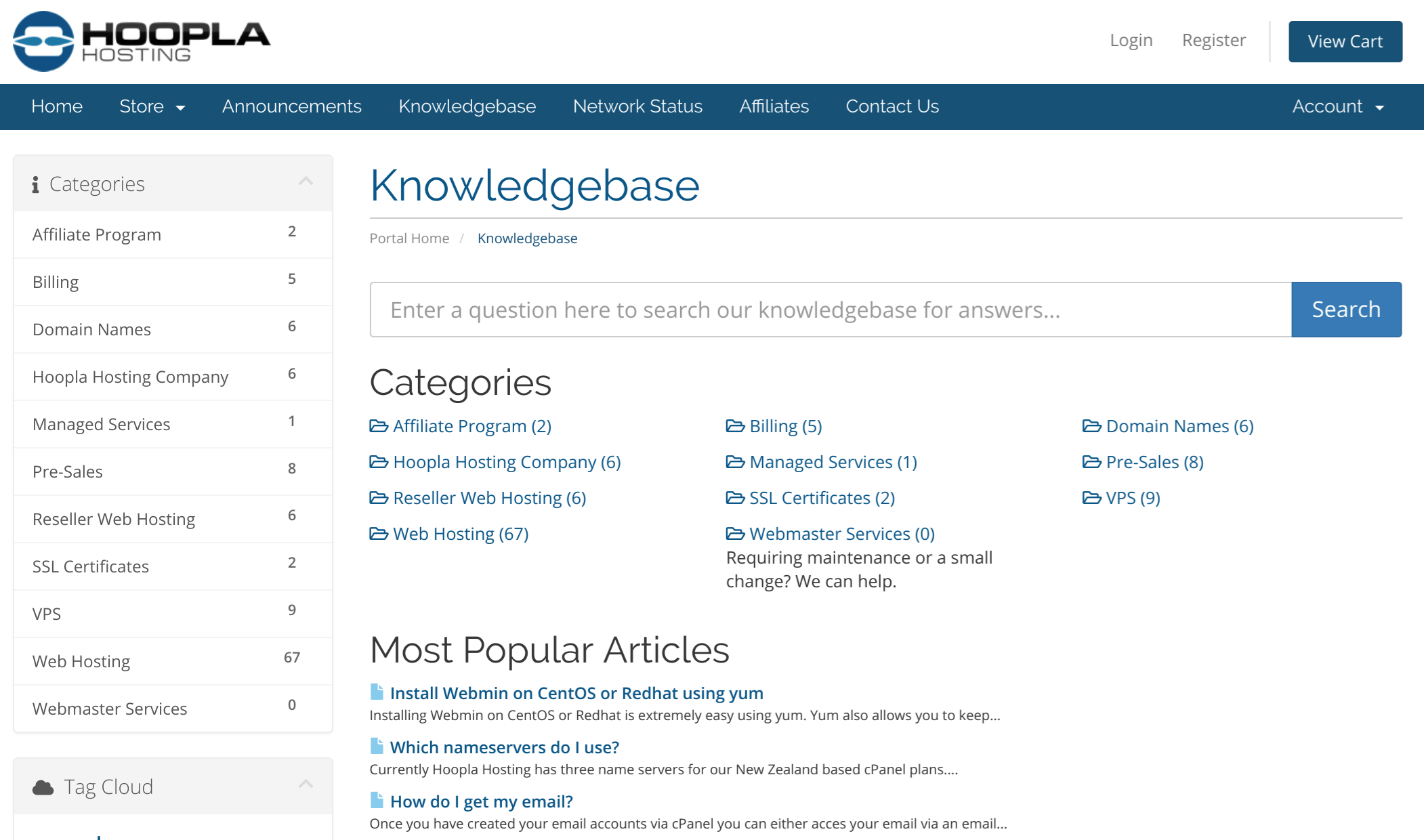Open Web Hosting (67) category link
The image size is (1424, 840).
[461, 534]
